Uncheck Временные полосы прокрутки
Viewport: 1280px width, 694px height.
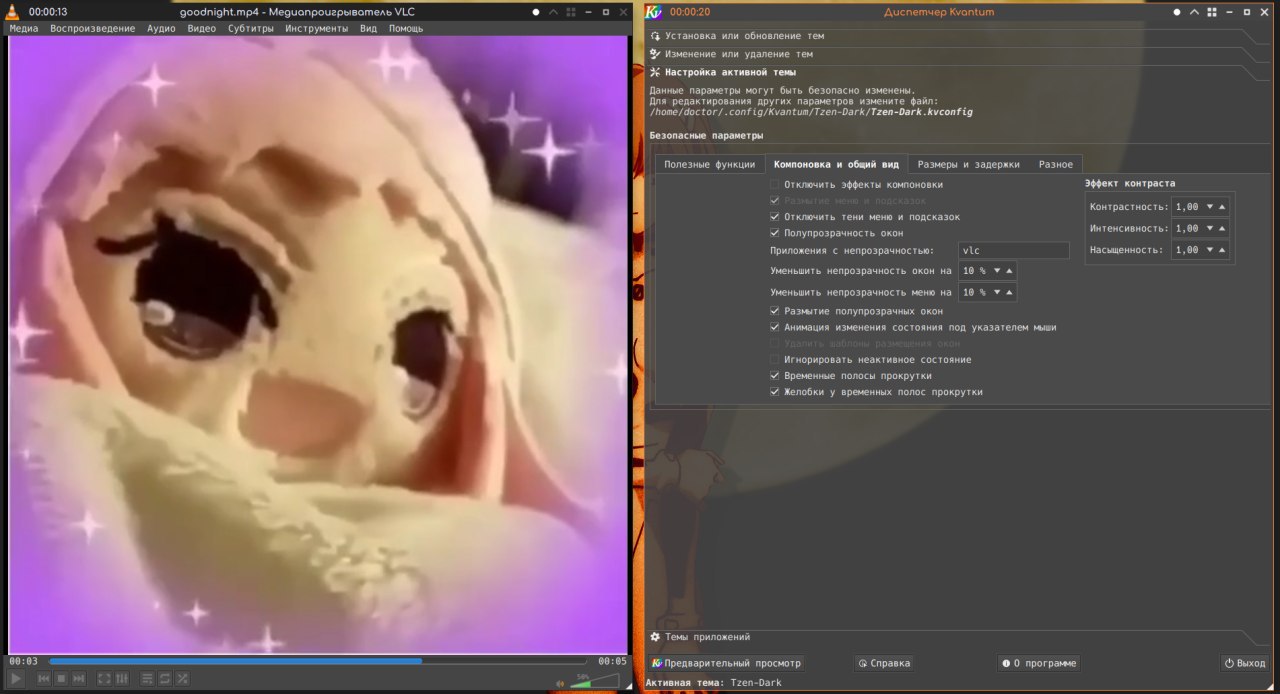[x=775, y=376]
